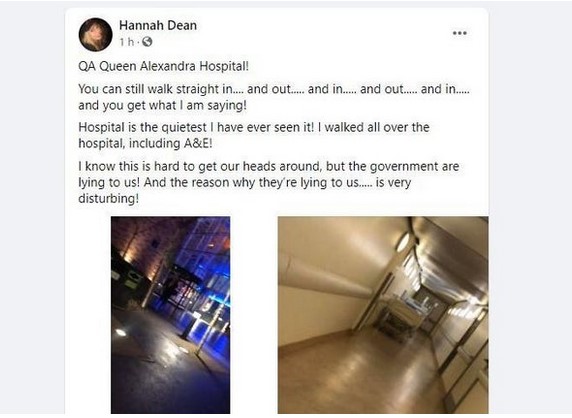Click the 'Hospital is the quietest' paragraph

tap(254, 135)
